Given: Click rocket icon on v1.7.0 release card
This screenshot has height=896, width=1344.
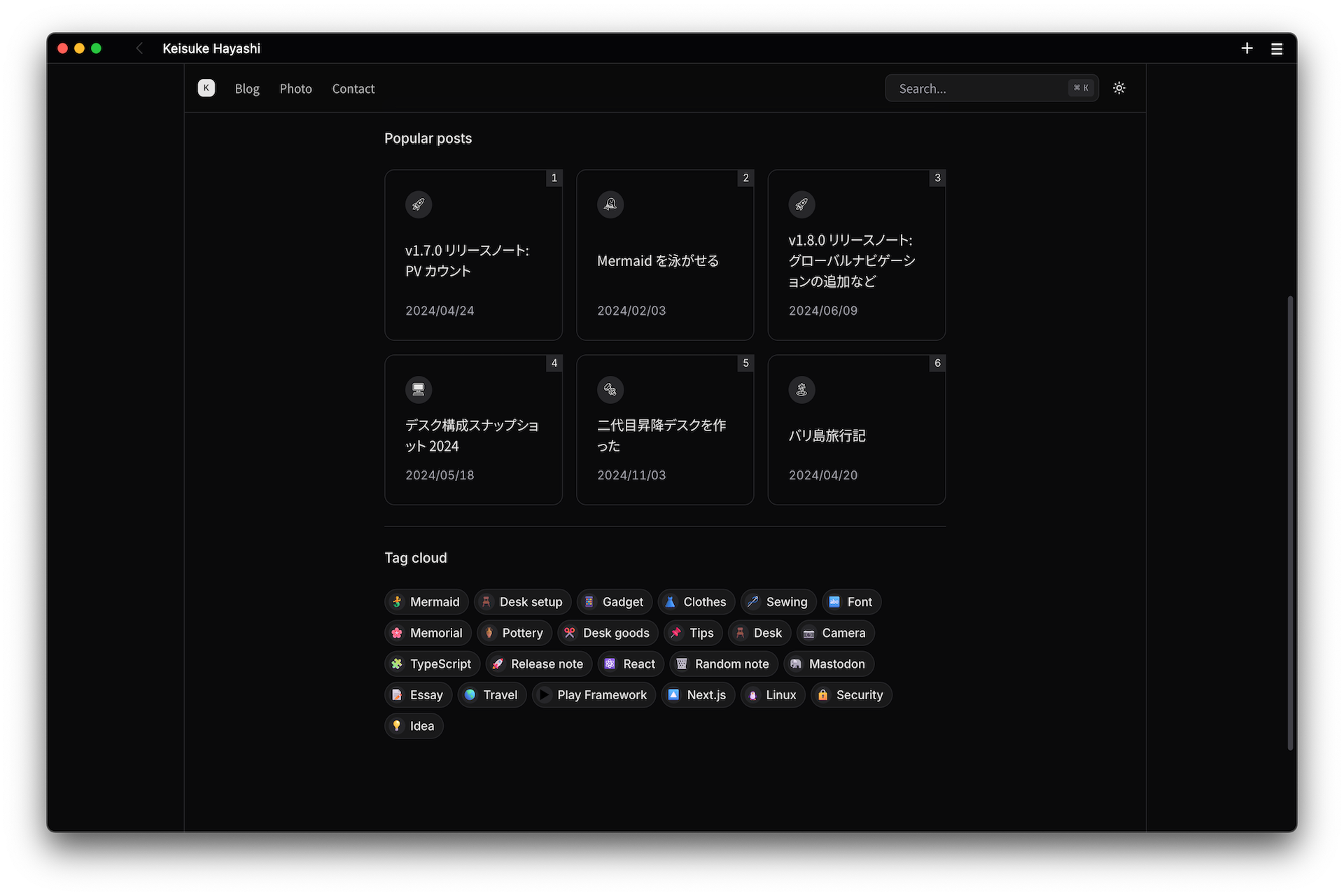Looking at the screenshot, I should [x=418, y=204].
